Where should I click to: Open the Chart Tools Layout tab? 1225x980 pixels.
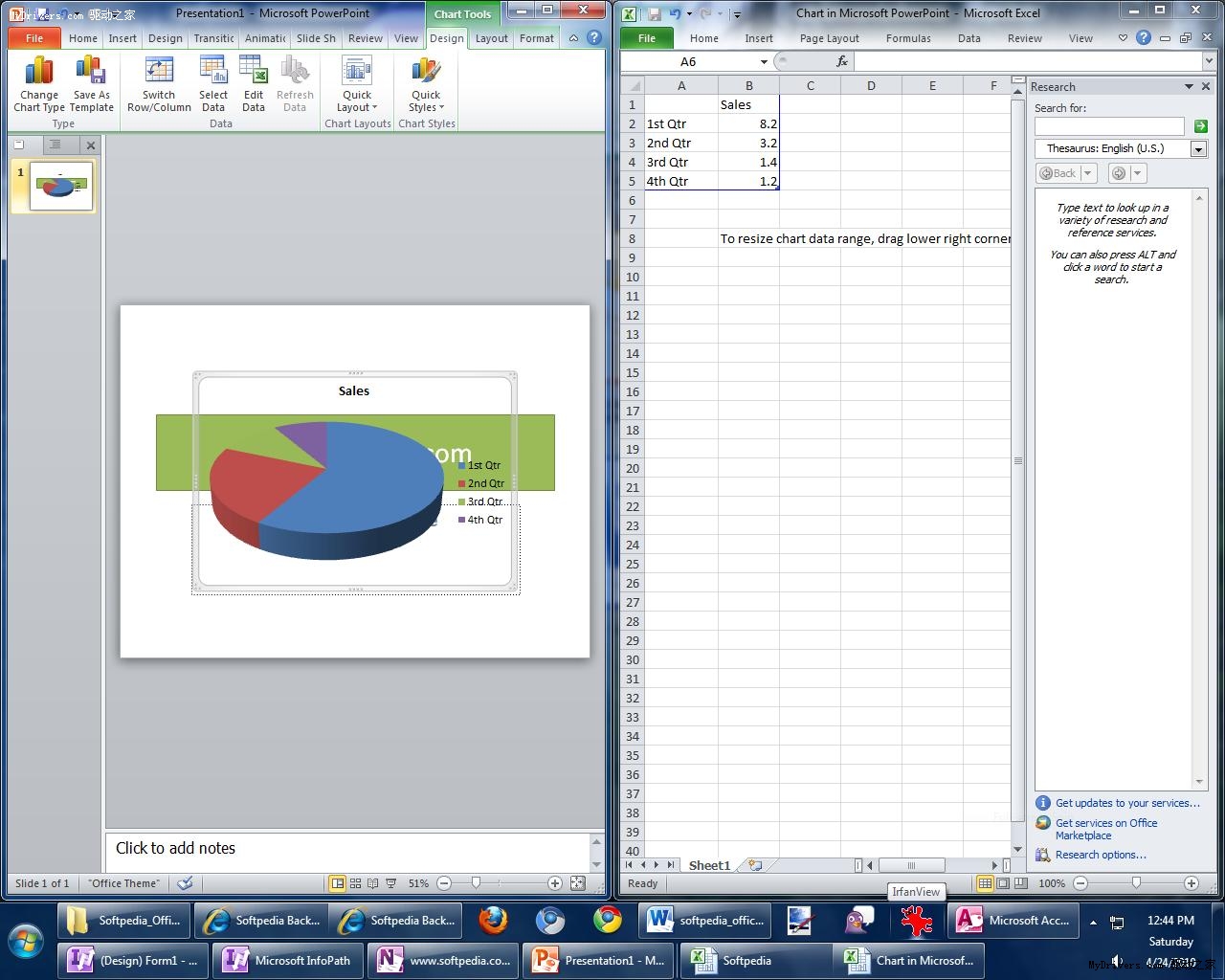[491, 38]
